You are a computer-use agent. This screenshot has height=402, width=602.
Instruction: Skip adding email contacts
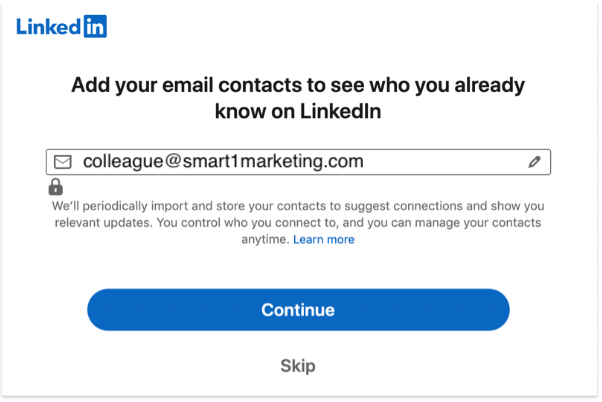point(298,366)
